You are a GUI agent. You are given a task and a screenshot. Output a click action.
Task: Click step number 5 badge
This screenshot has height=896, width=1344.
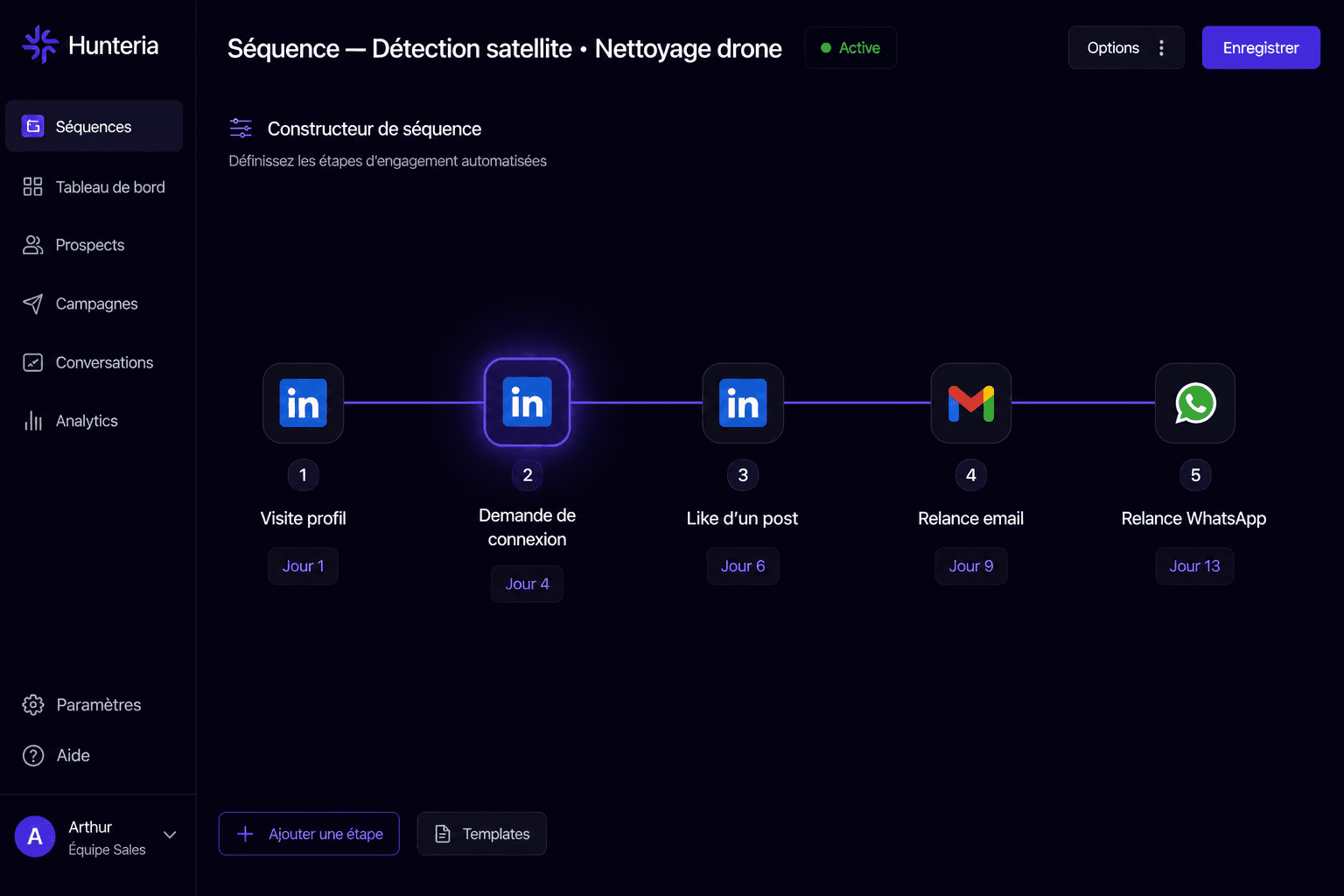point(1195,475)
